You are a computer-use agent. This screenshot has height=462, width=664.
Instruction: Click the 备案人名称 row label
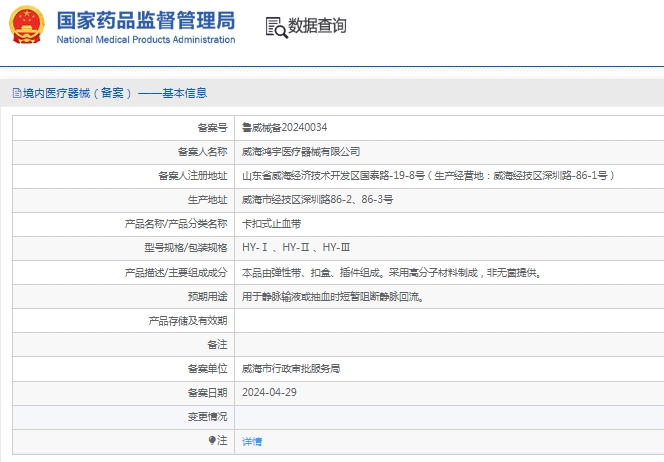click(x=202, y=151)
